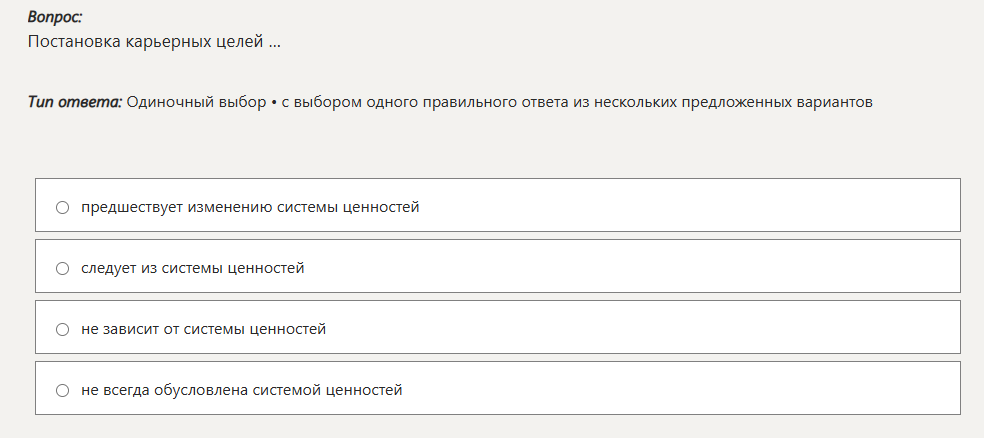Click the "Тип ответа:" label
The width and height of the screenshot is (984, 438).
(x=75, y=102)
